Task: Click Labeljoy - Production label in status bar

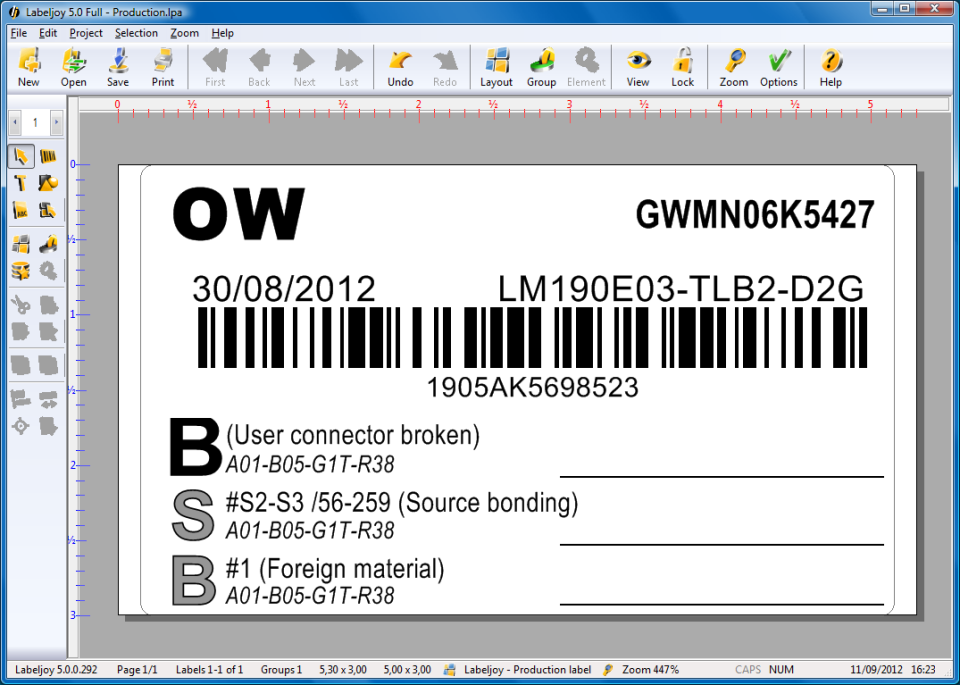Action: (x=527, y=670)
